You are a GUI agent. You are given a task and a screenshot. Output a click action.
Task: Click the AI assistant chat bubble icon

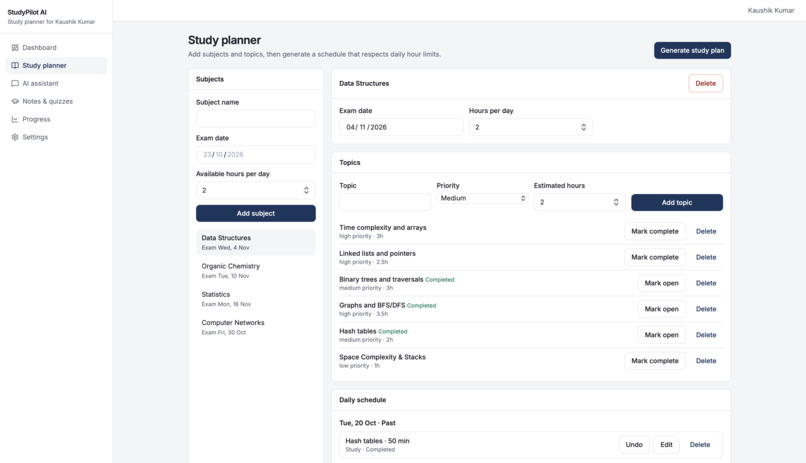click(15, 84)
